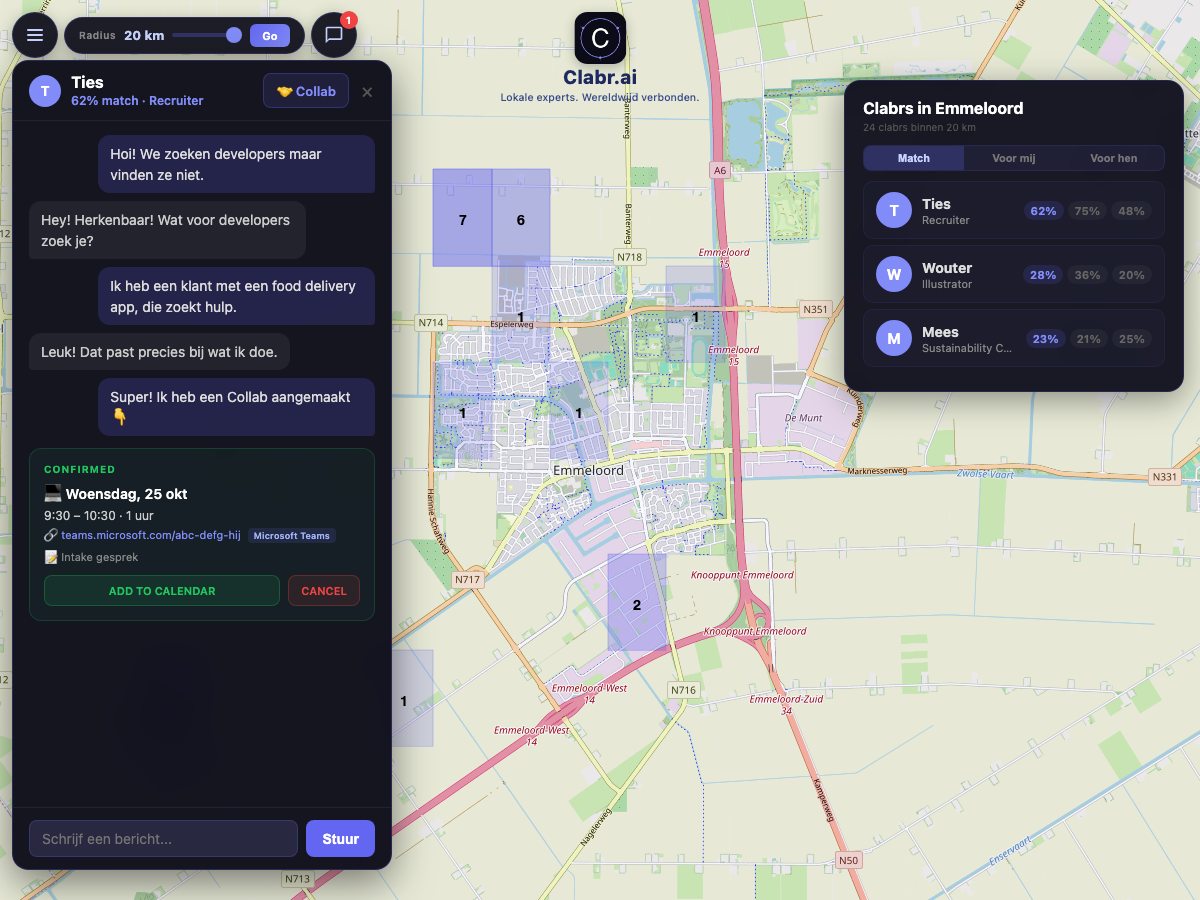Cancel the confirmed meeting
The height and width of the screenshot is (900, 1200).
323,591
